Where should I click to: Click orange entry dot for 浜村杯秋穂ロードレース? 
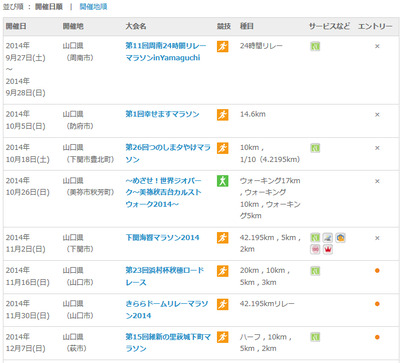(377, 271)
